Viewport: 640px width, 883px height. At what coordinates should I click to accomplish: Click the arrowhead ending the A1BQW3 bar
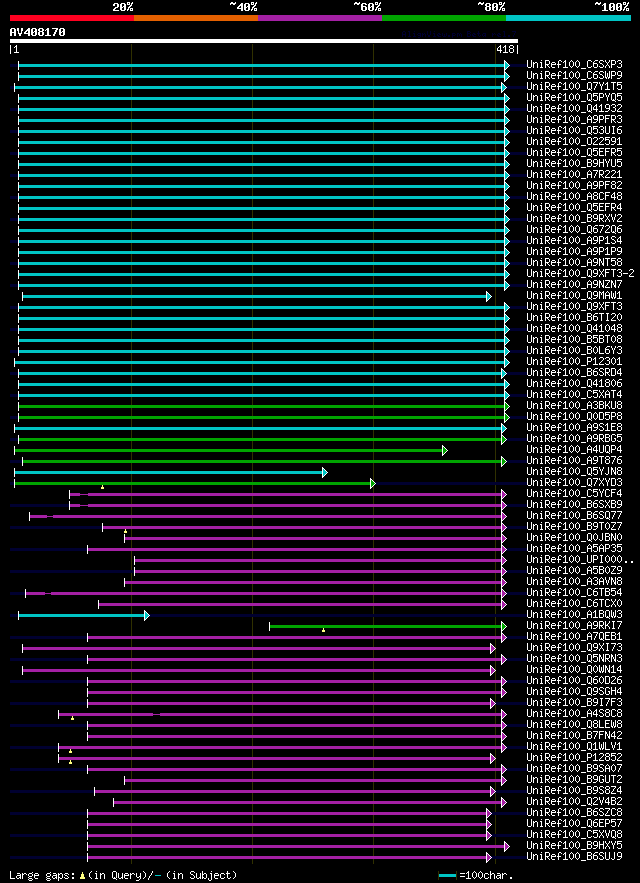pos(147,616)
